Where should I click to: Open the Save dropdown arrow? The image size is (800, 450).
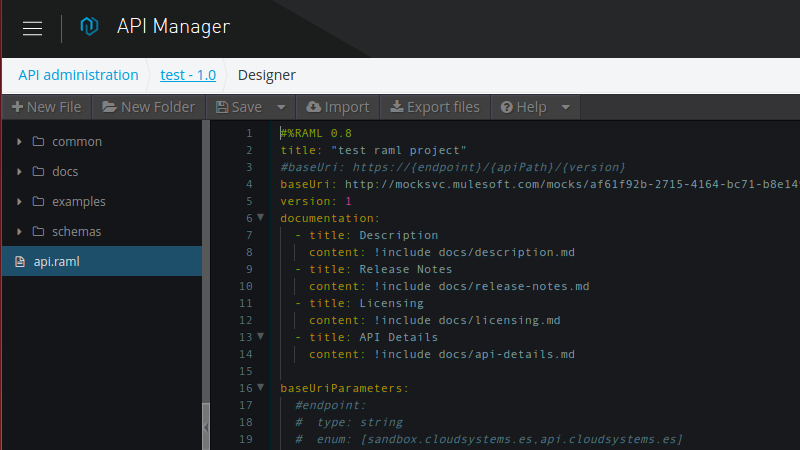coord(281,107)
